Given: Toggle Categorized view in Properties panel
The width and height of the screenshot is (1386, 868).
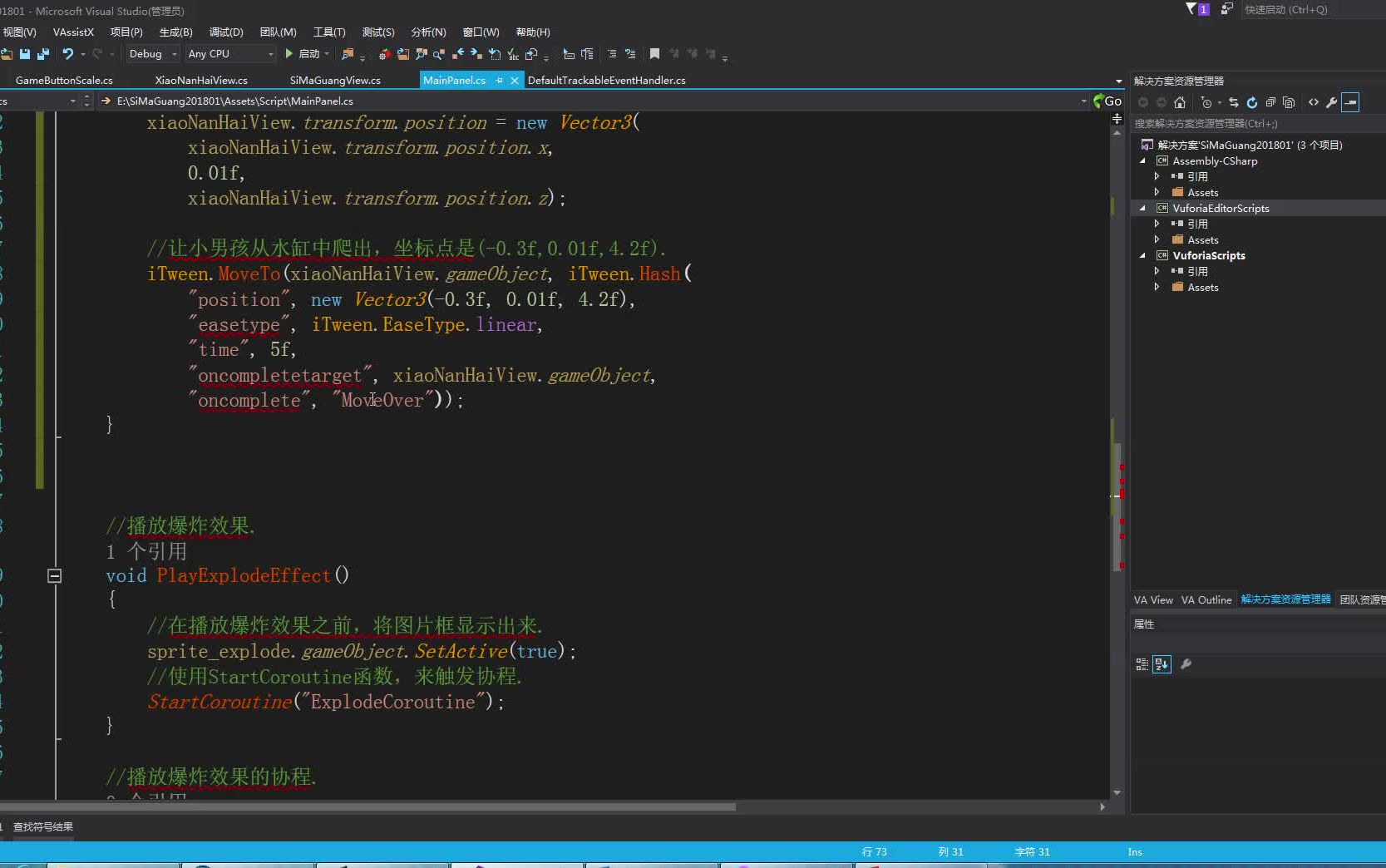Looking at the screenshot, I should pos(1142,664).
